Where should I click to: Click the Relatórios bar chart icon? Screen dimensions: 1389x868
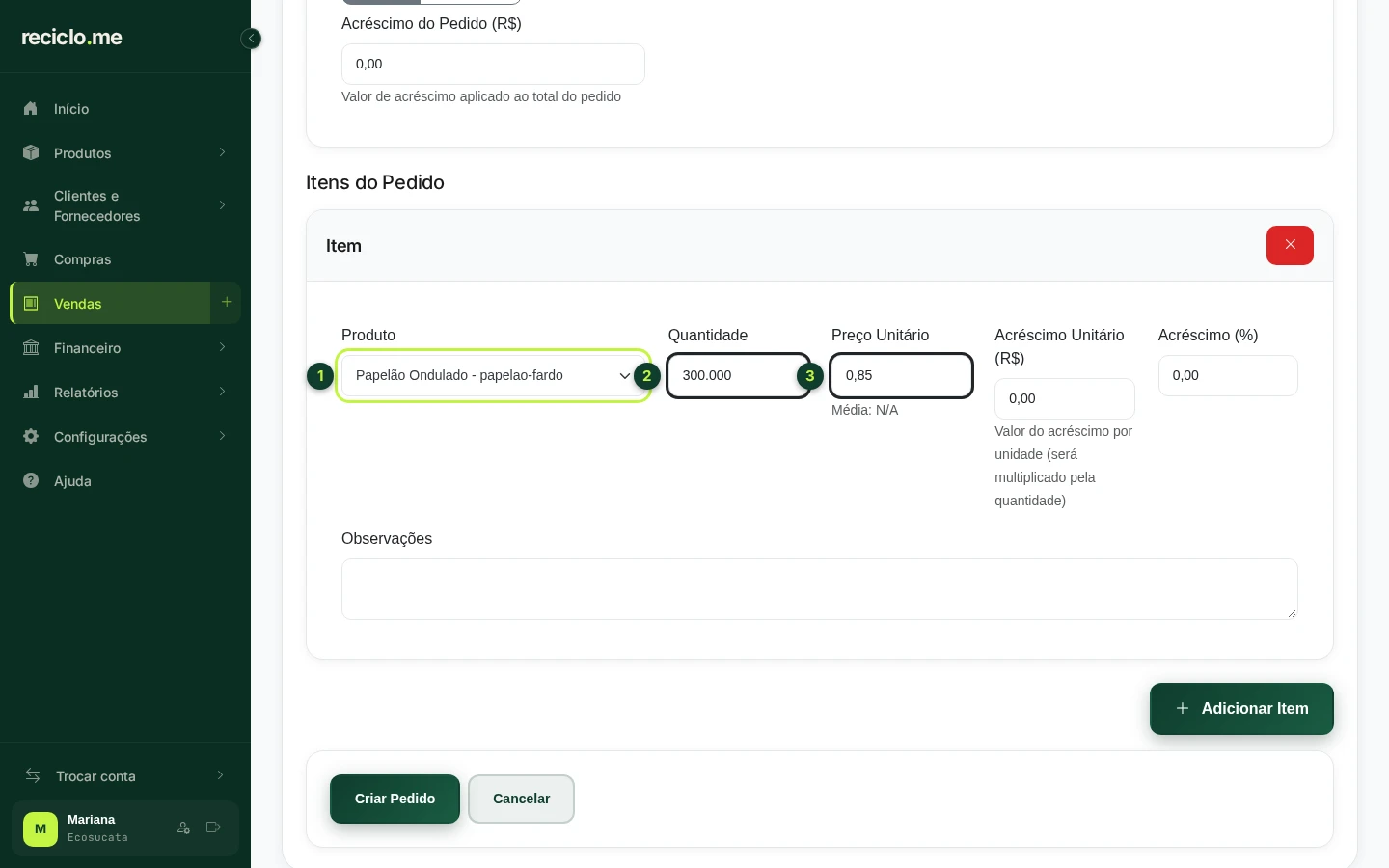pos(31,393)
